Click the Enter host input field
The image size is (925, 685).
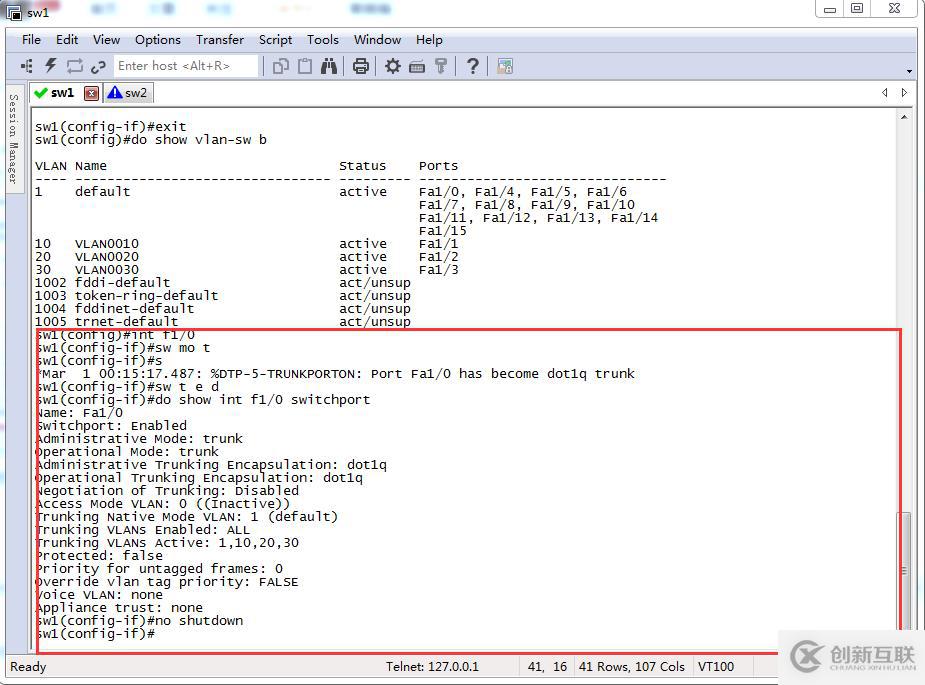(186, 66)
